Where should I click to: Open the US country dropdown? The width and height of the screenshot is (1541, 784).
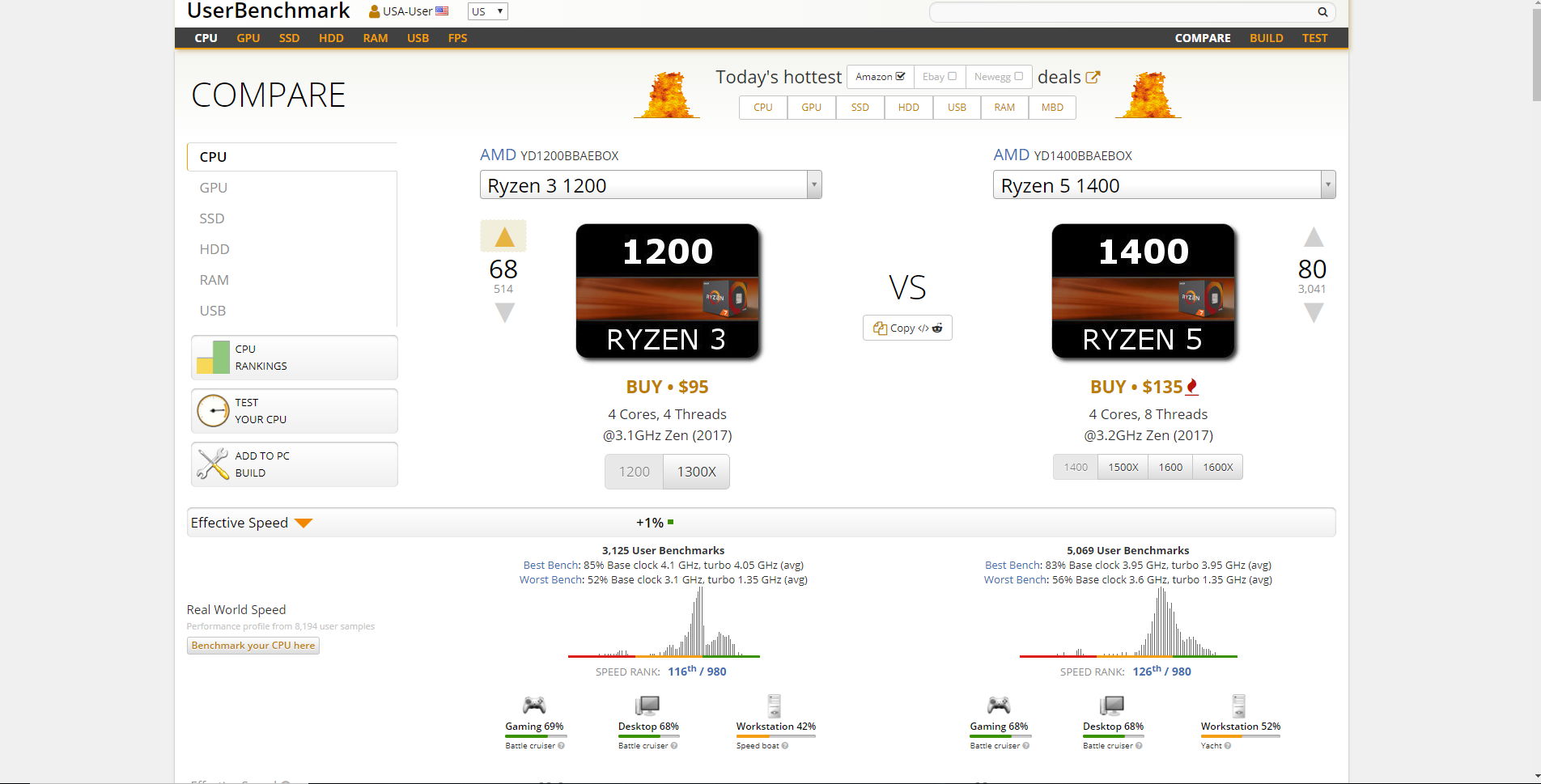(x=487, y=11)
